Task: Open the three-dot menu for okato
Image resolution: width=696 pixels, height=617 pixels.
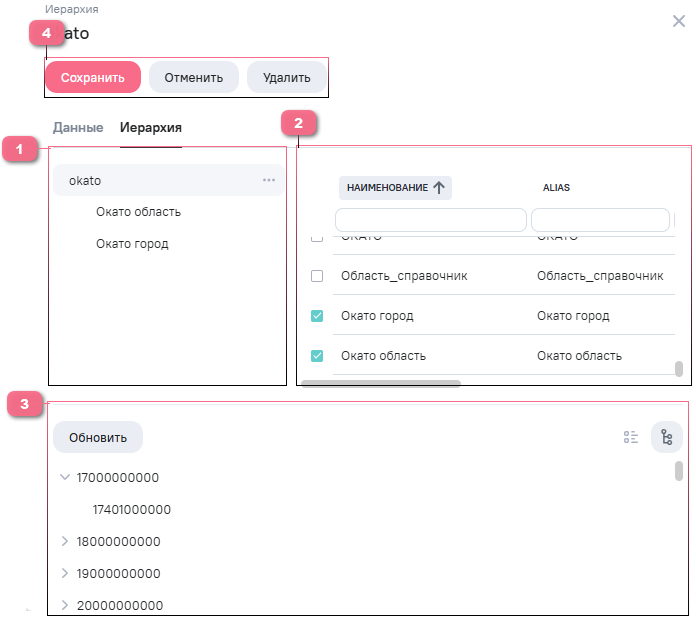Action: point(268,180)
